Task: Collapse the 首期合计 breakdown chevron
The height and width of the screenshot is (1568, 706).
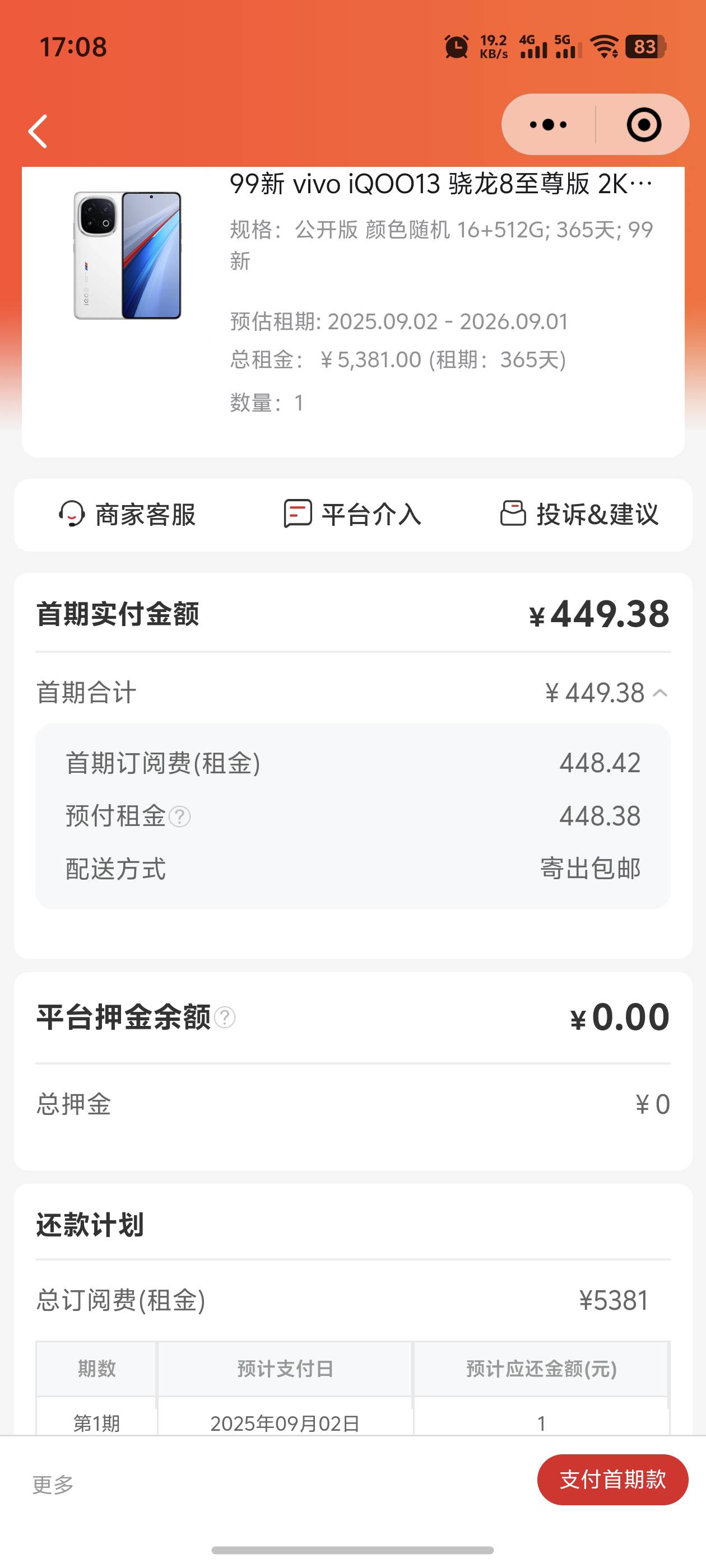Action: [x=660, y=693]
